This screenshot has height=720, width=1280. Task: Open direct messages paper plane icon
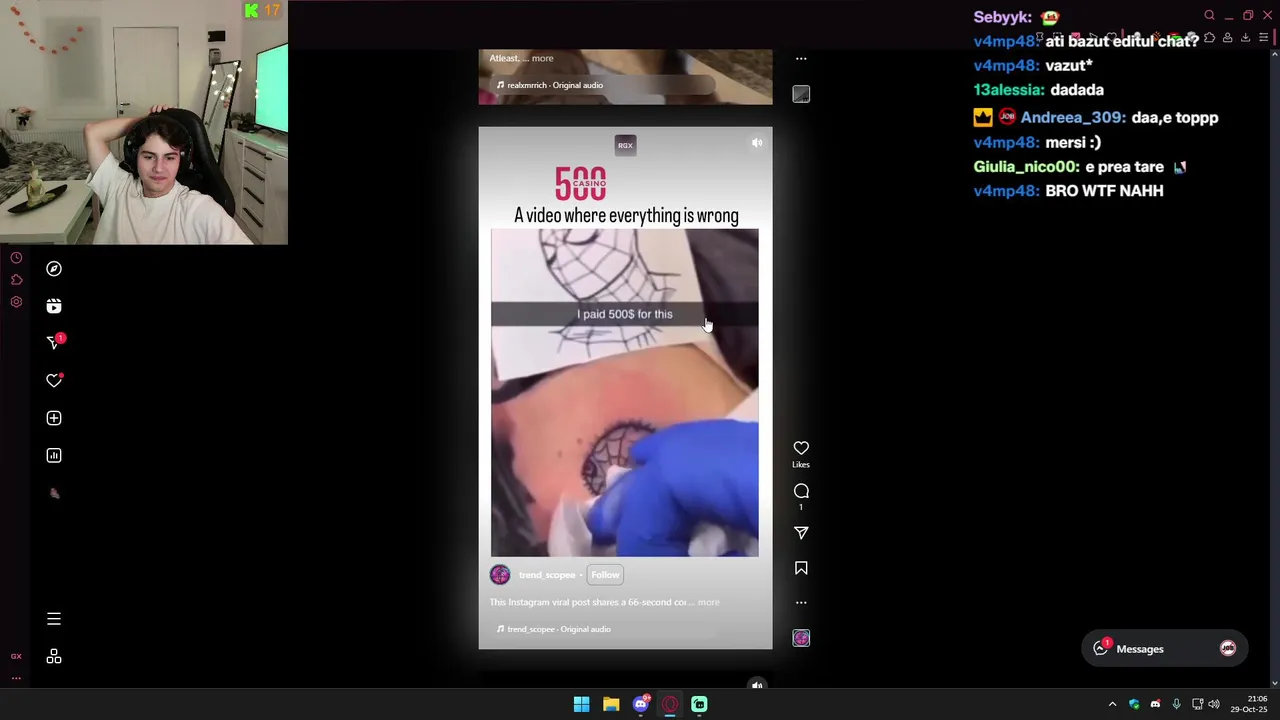pyautogui.click(x=54, y=343)
